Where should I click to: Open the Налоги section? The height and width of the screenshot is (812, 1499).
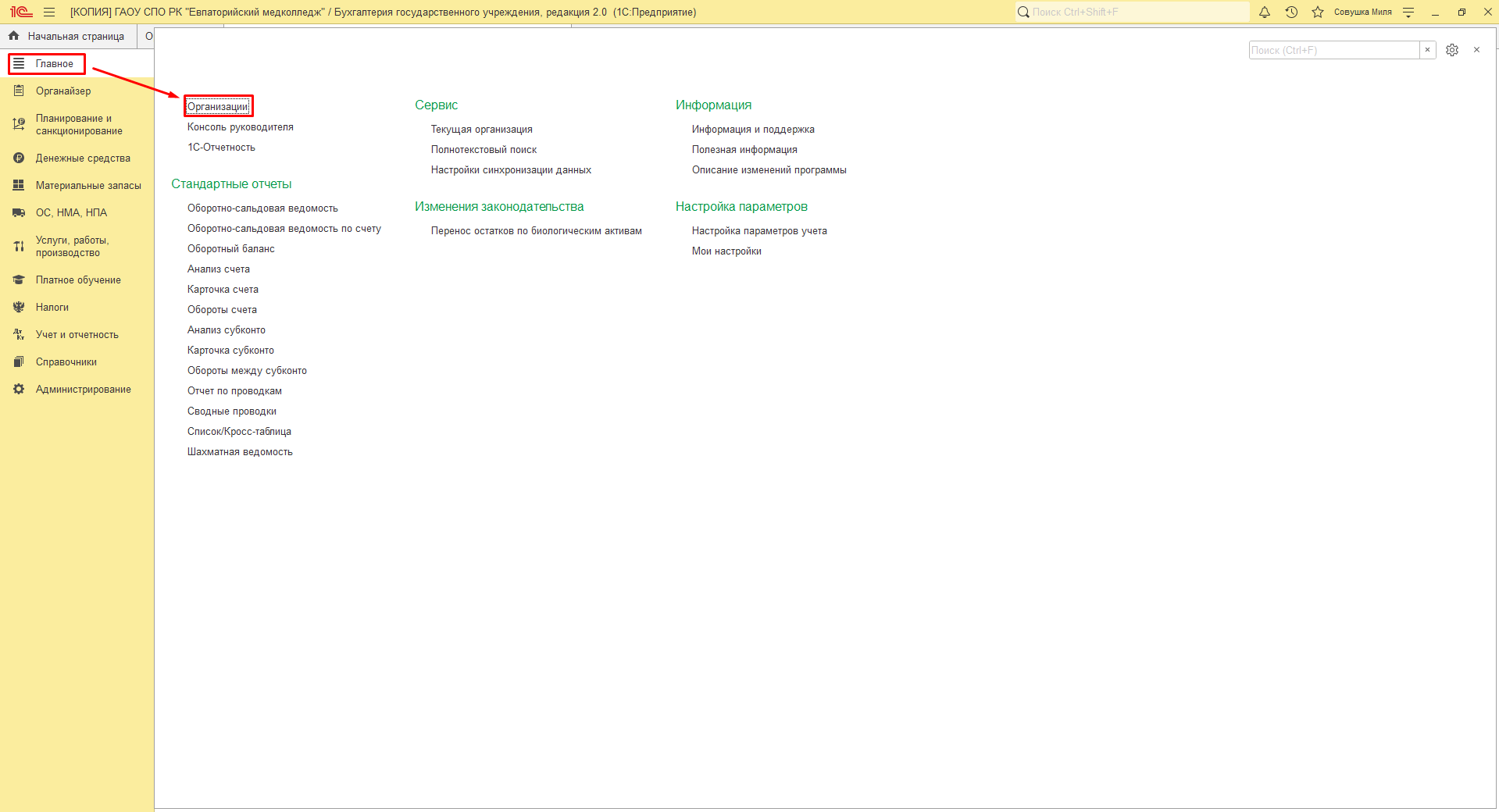click(52, 308)
